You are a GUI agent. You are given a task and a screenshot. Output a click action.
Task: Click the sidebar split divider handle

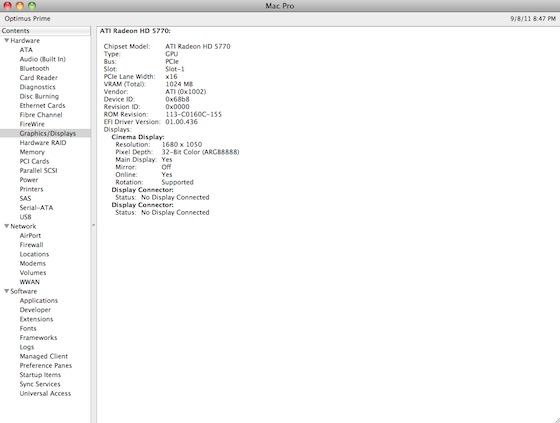[x=94, y=225]
